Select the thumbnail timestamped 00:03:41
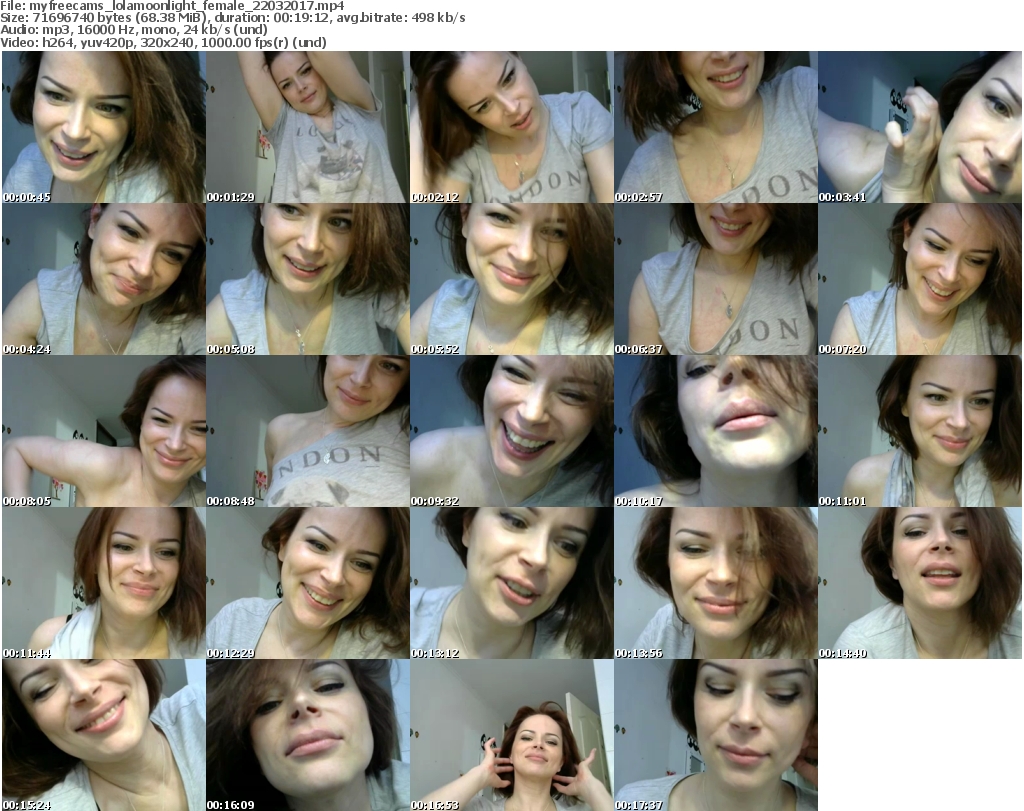1024x811 pixels. coord(920,127)
